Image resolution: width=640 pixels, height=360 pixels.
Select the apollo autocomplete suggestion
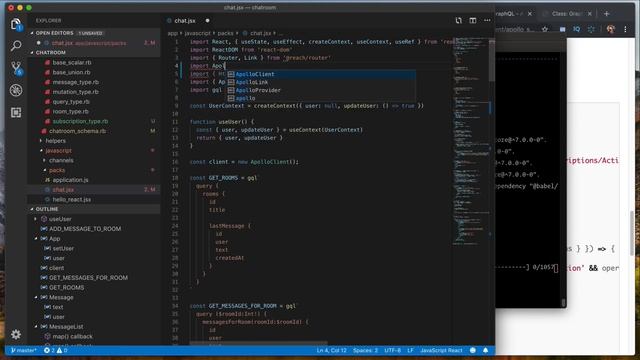(x=321, y=98)
